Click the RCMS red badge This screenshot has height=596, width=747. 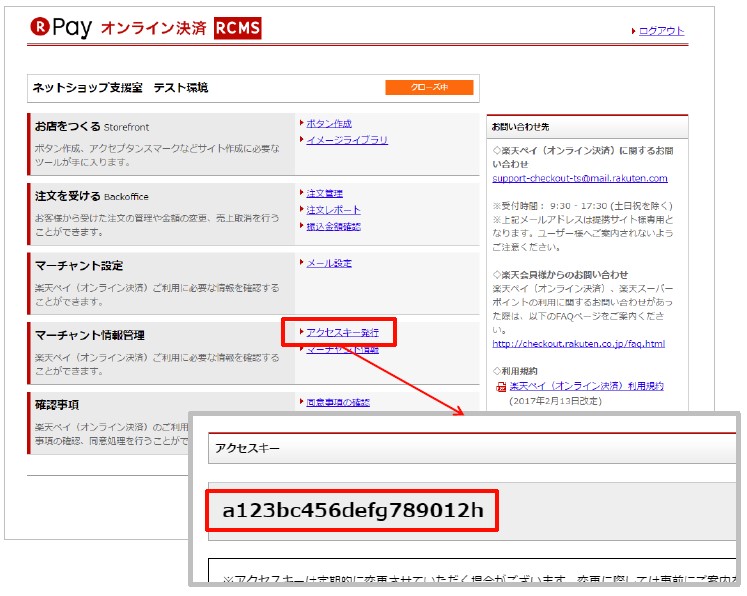coord(237,28)
